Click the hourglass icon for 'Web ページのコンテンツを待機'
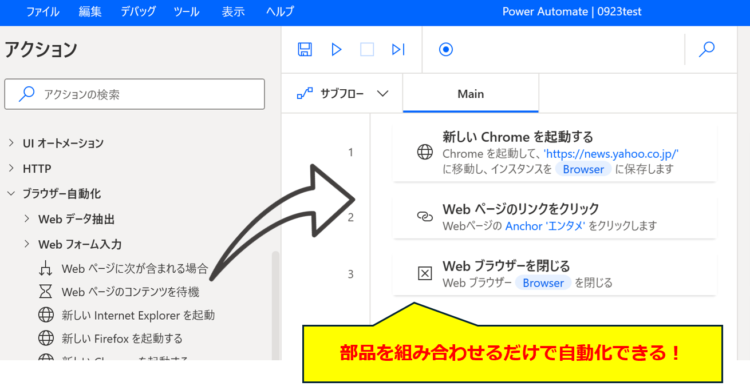Screen dimensions: 750x390 (45, 291)
